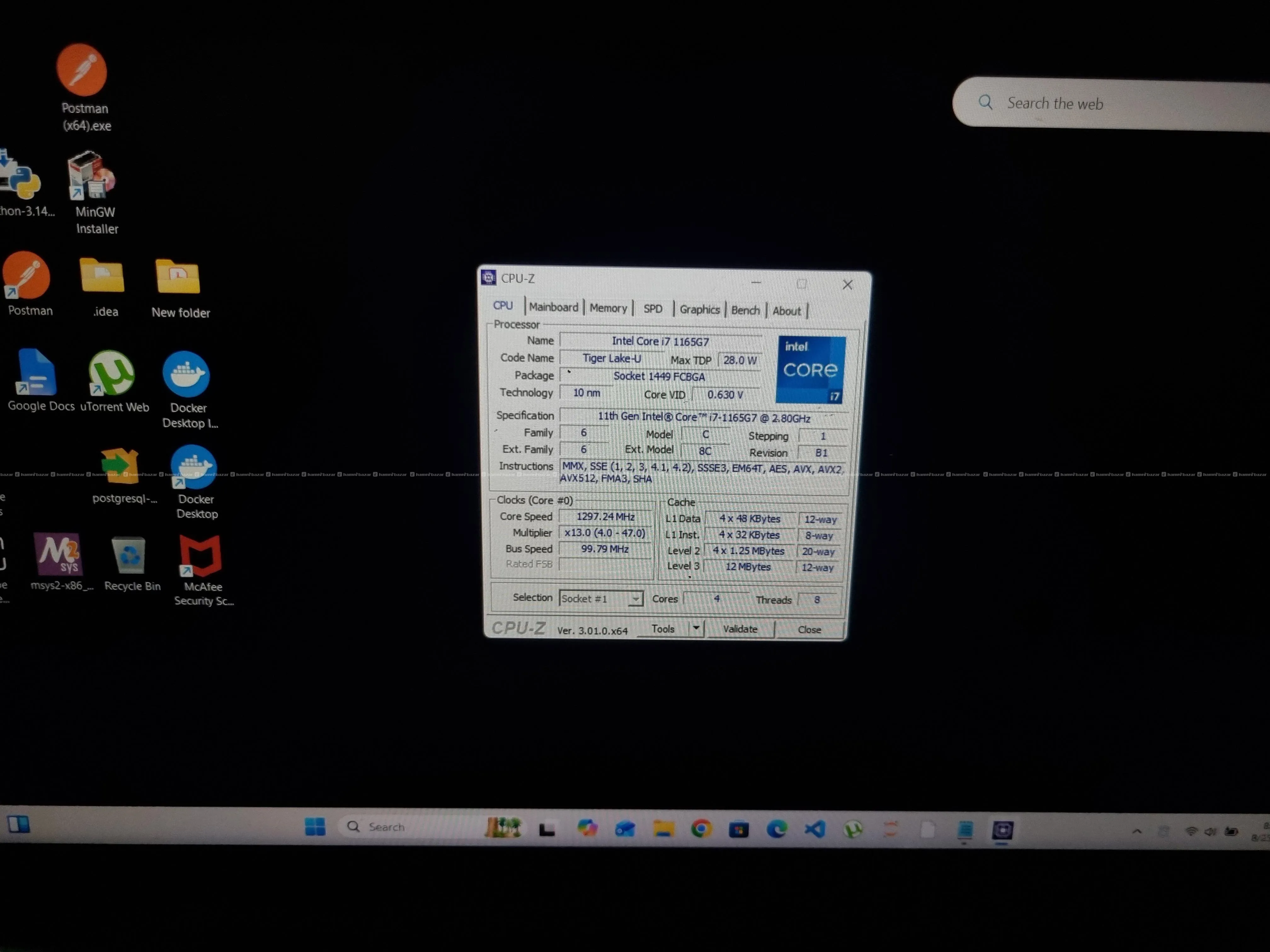Viewport: 1270px width, 952px height.
Task: Click the 12 MBytes Level 3 cache value
Action: 748,566
